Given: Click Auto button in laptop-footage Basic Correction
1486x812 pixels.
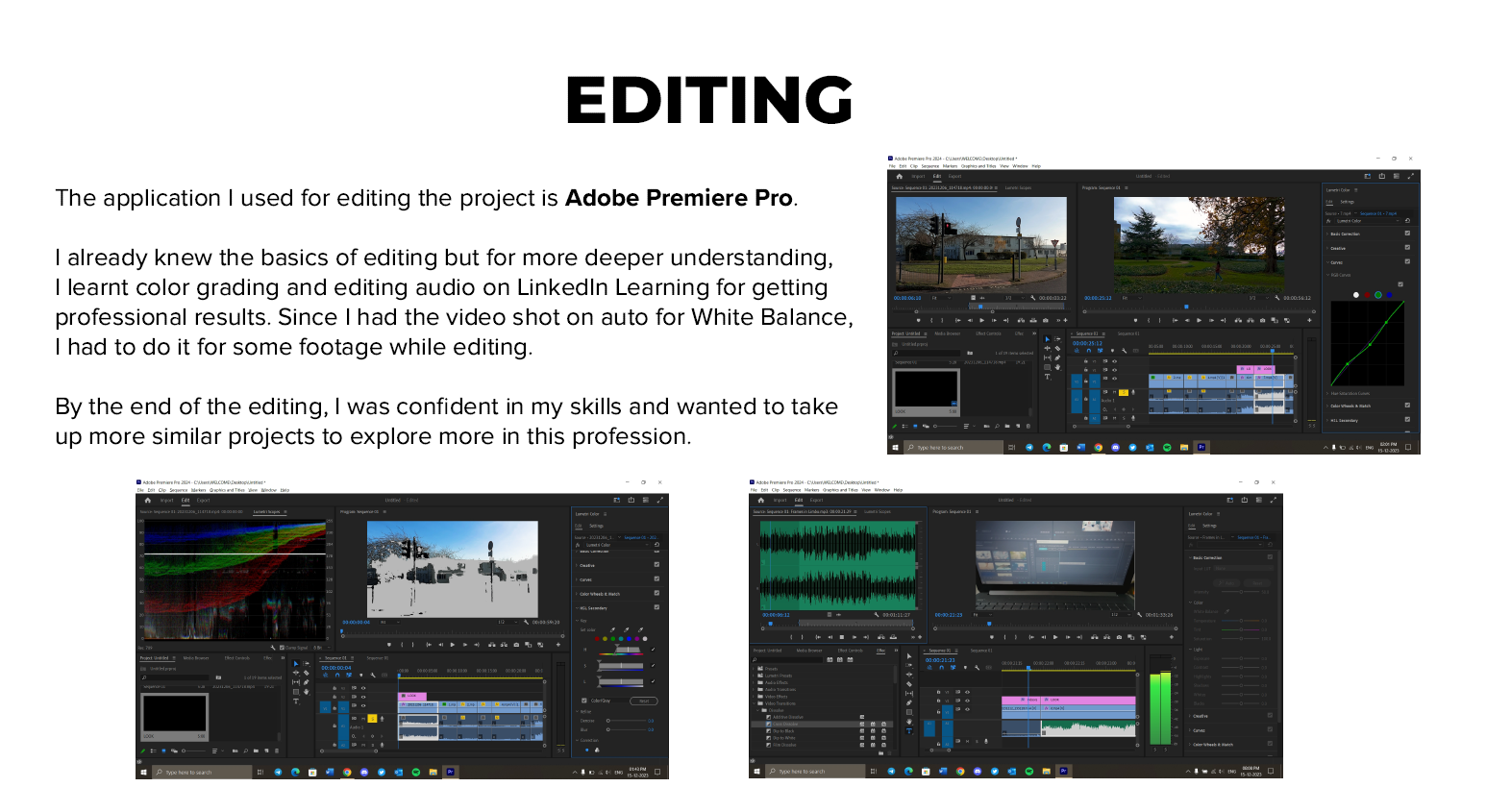Looking at the screenshot, I should pyautogui.click(x=1226, y=583).
